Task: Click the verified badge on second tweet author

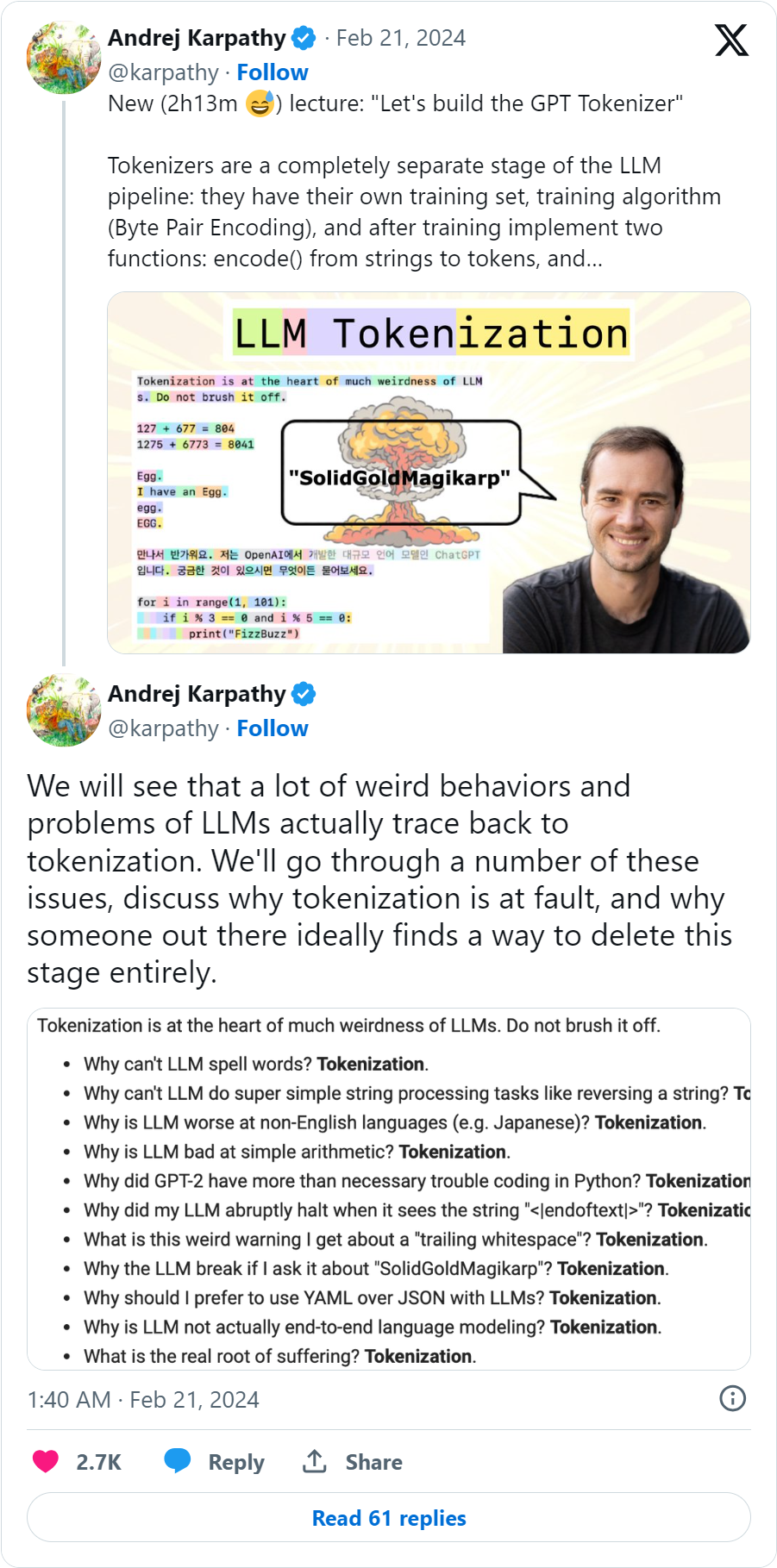Action: click(303, 694)
